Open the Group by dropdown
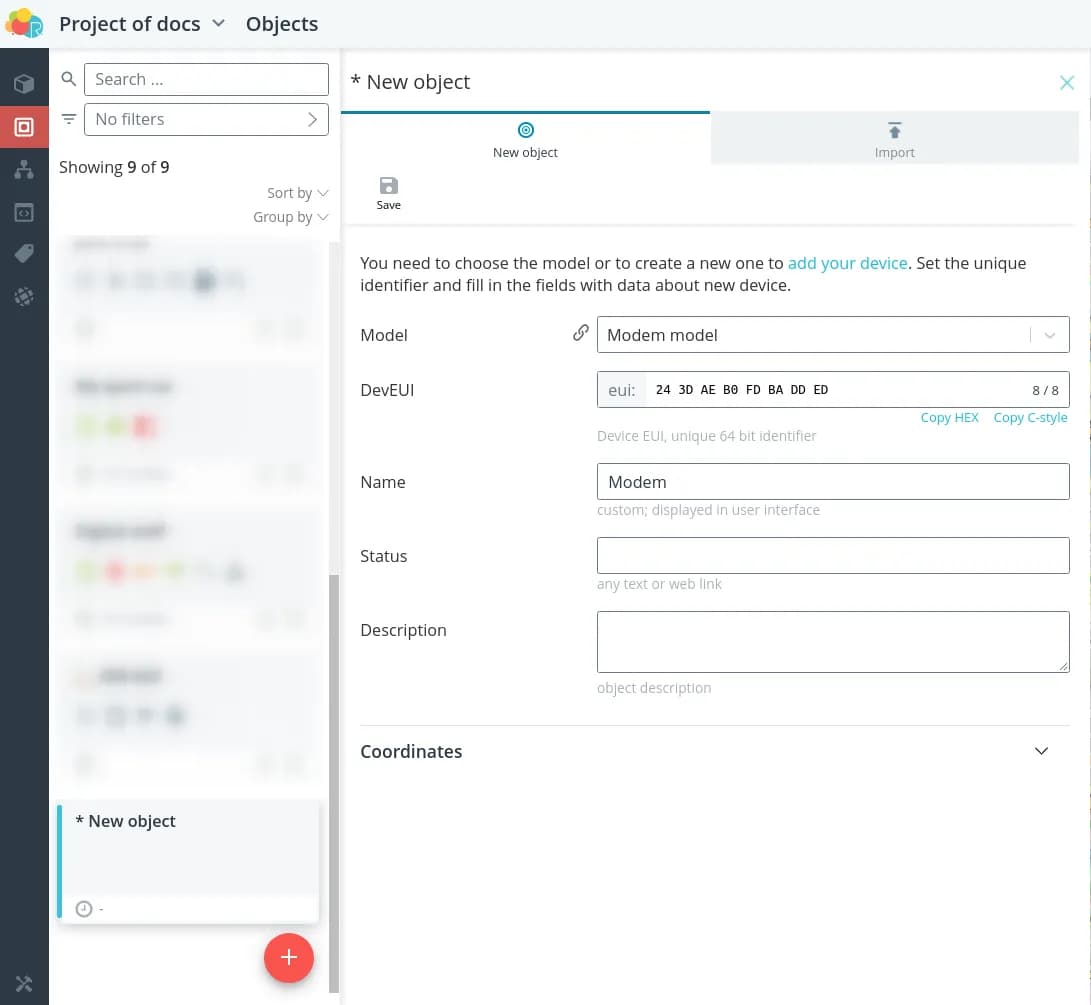Screen dimensions: 1091x1005 (290, 217)
